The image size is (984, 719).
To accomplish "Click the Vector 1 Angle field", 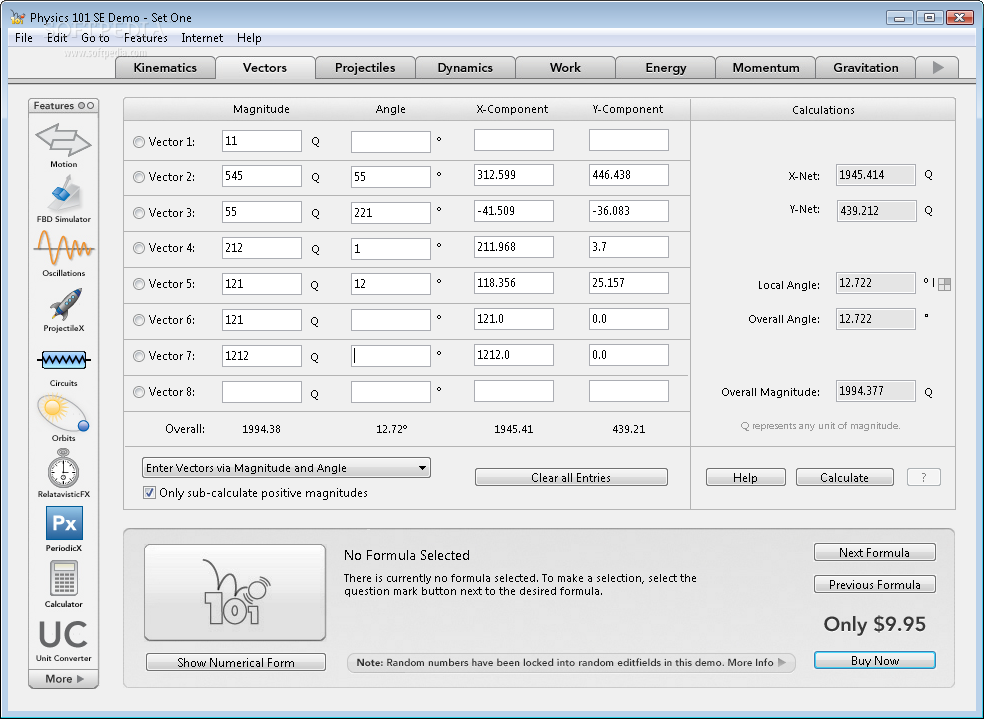I will 390,142.
